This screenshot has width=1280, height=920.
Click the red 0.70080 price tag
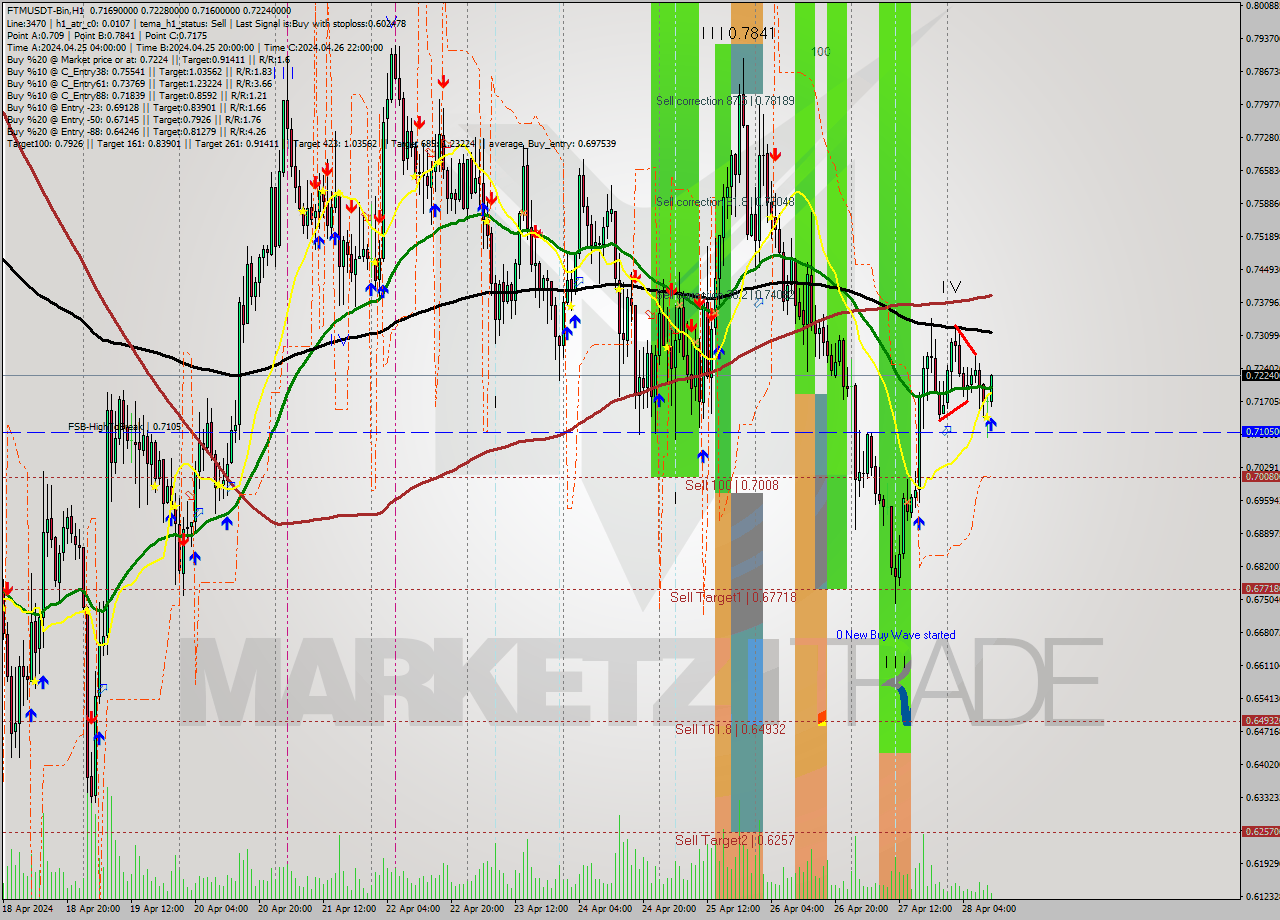pyautogui.click(x=1260, y=477)
